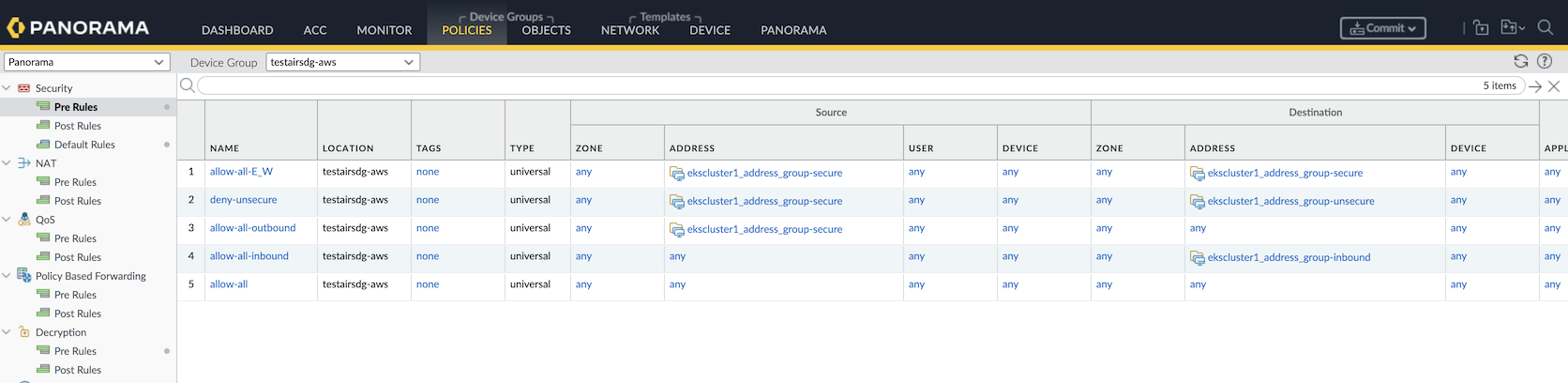Collapse the Security tree node
The height and width of the screenshot is (383, 1568).
click(8, 88)
